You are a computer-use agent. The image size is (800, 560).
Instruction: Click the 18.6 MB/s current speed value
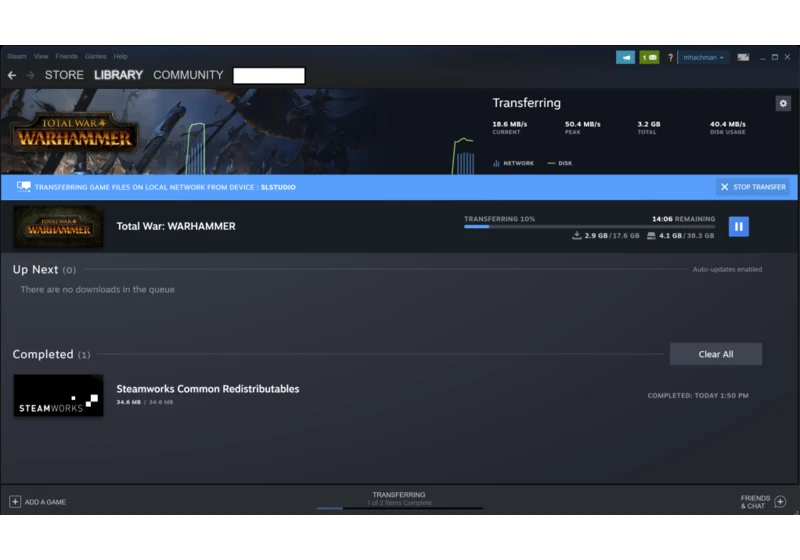[x=510, y=124]
